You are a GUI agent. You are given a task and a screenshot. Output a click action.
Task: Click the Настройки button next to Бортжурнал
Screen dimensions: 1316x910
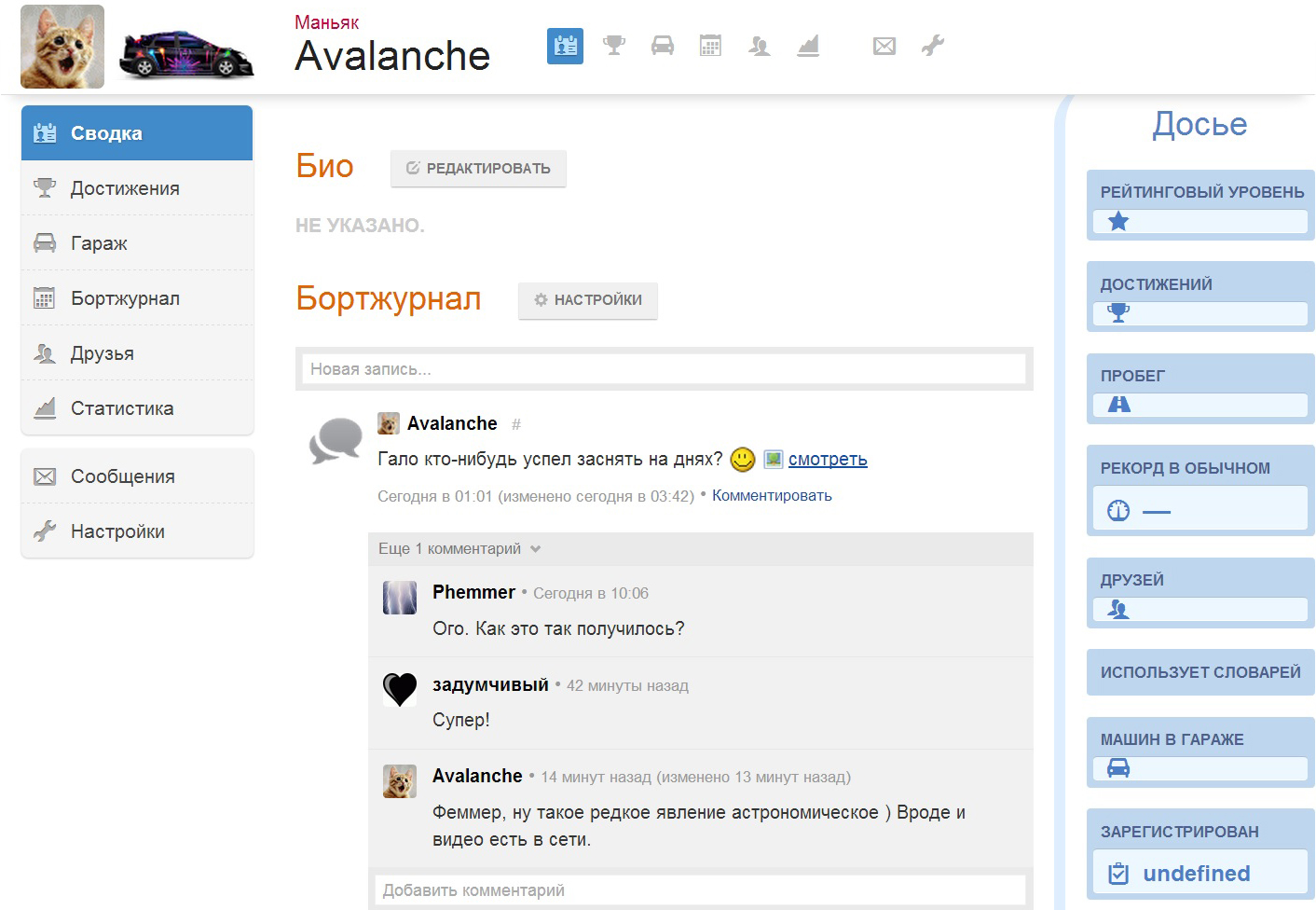588,300
